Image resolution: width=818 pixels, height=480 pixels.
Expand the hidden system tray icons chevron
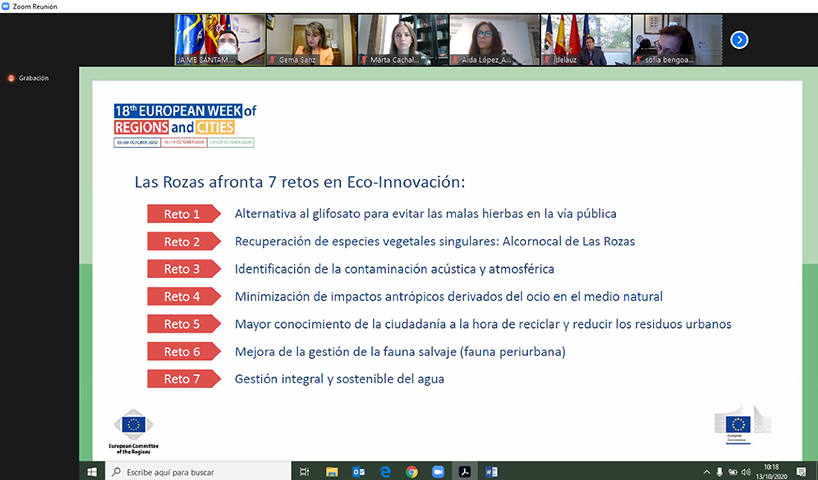pyautogui.click(x=706, y=471)
